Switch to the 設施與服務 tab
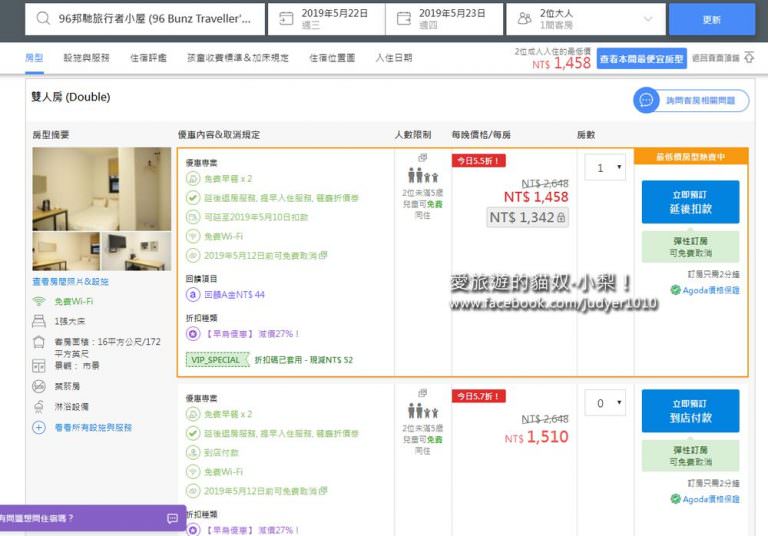Screen dimensions: 768x536 click(x=87, y=58)
